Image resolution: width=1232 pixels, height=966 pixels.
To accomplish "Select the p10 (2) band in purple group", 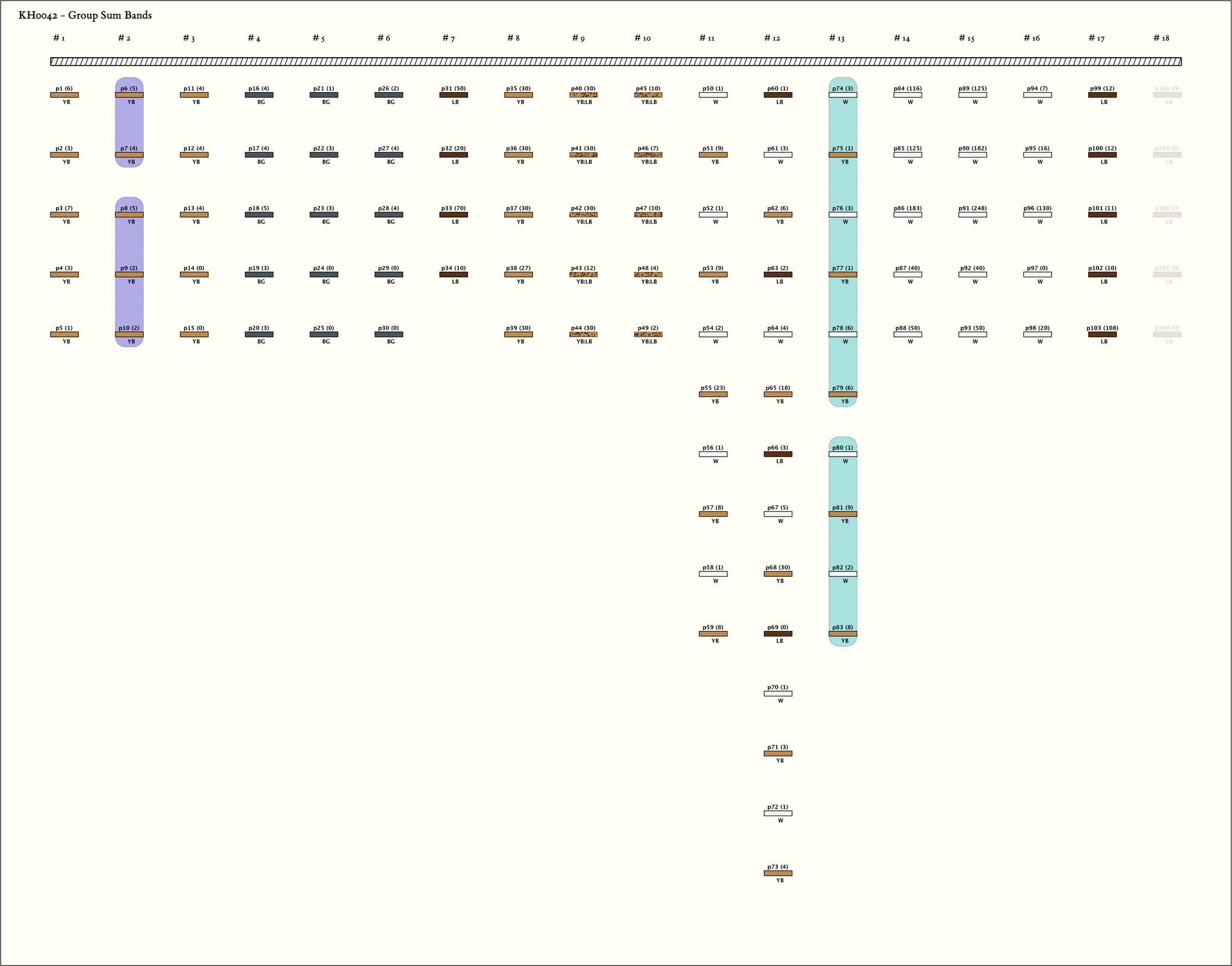I will (x=129, y=334).
